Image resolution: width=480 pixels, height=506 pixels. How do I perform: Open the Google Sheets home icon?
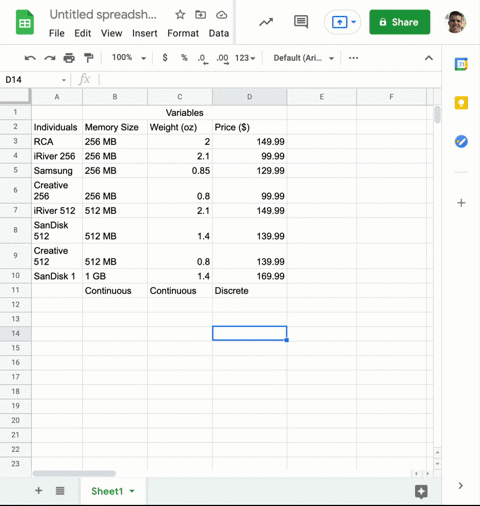(25, 22)
